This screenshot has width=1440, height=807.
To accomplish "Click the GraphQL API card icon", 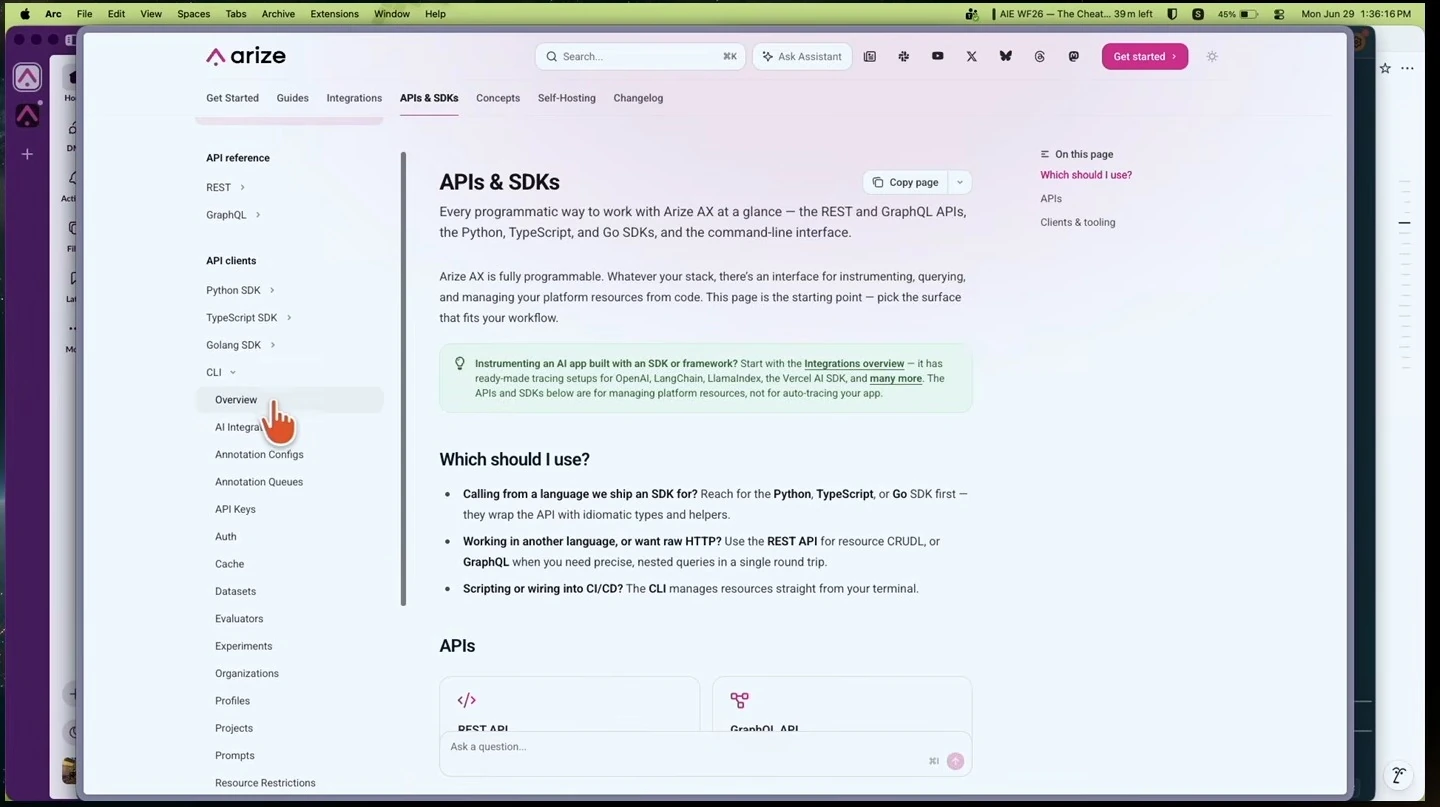I will [x=739, y=700].
